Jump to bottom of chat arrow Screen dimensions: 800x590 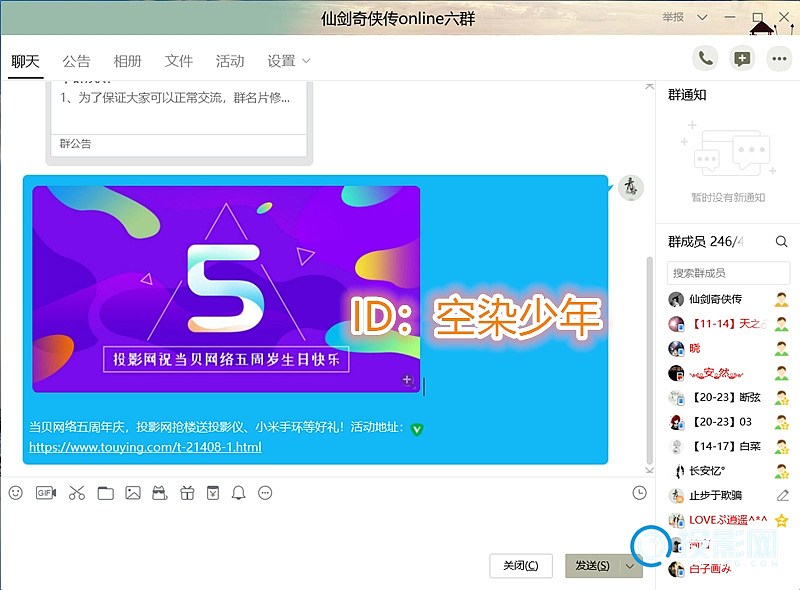649,470
